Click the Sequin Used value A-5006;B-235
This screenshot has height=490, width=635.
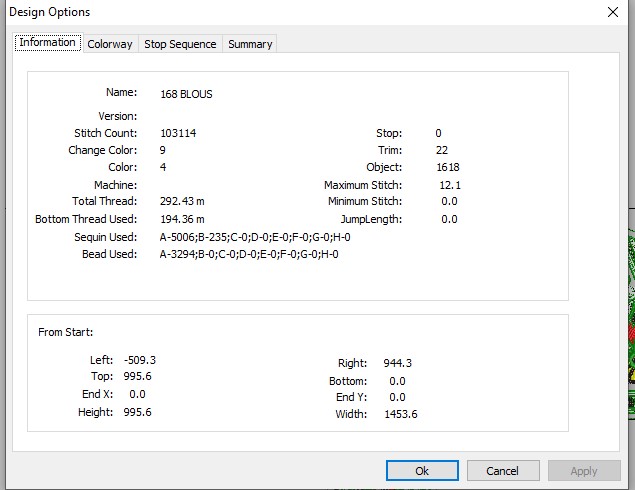[x=255, y=237]
